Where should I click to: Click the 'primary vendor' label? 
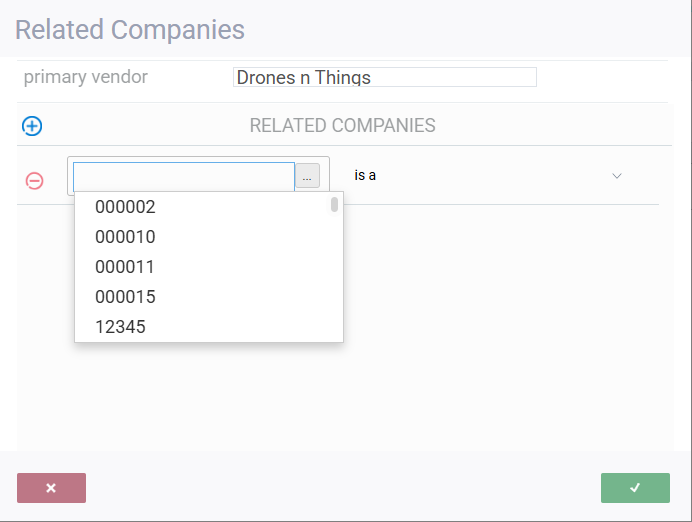pyautogui.click(x=86, y=77)
